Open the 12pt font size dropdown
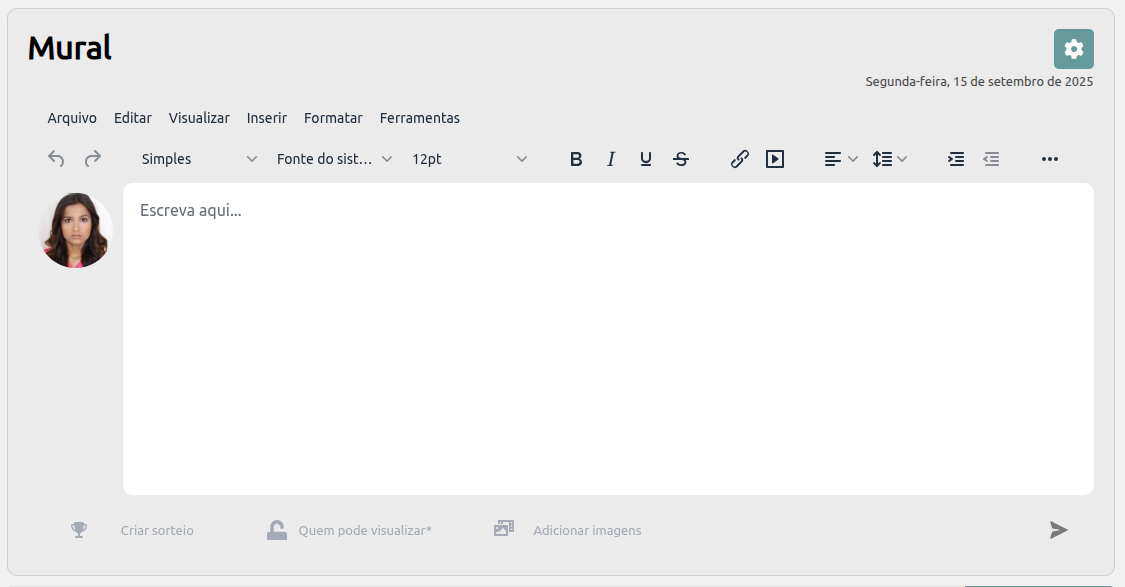Screen dimensions: 1125x587 point(469,159)
